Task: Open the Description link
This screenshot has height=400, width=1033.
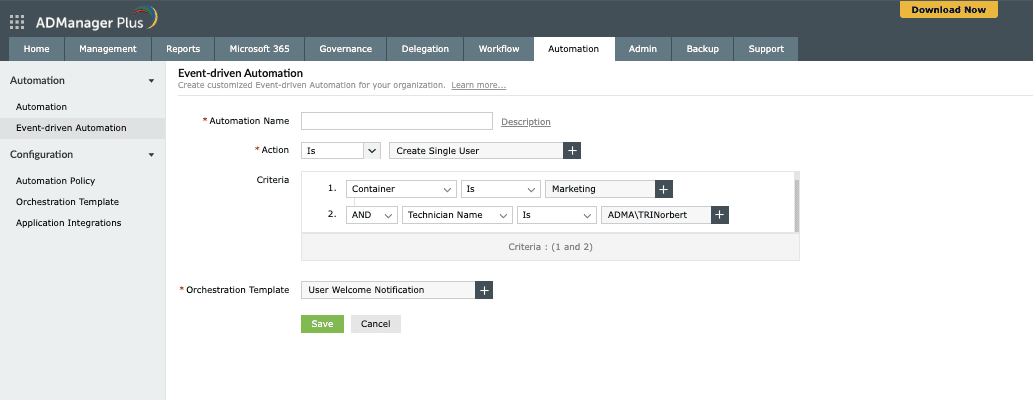Action: coord(526,122)
